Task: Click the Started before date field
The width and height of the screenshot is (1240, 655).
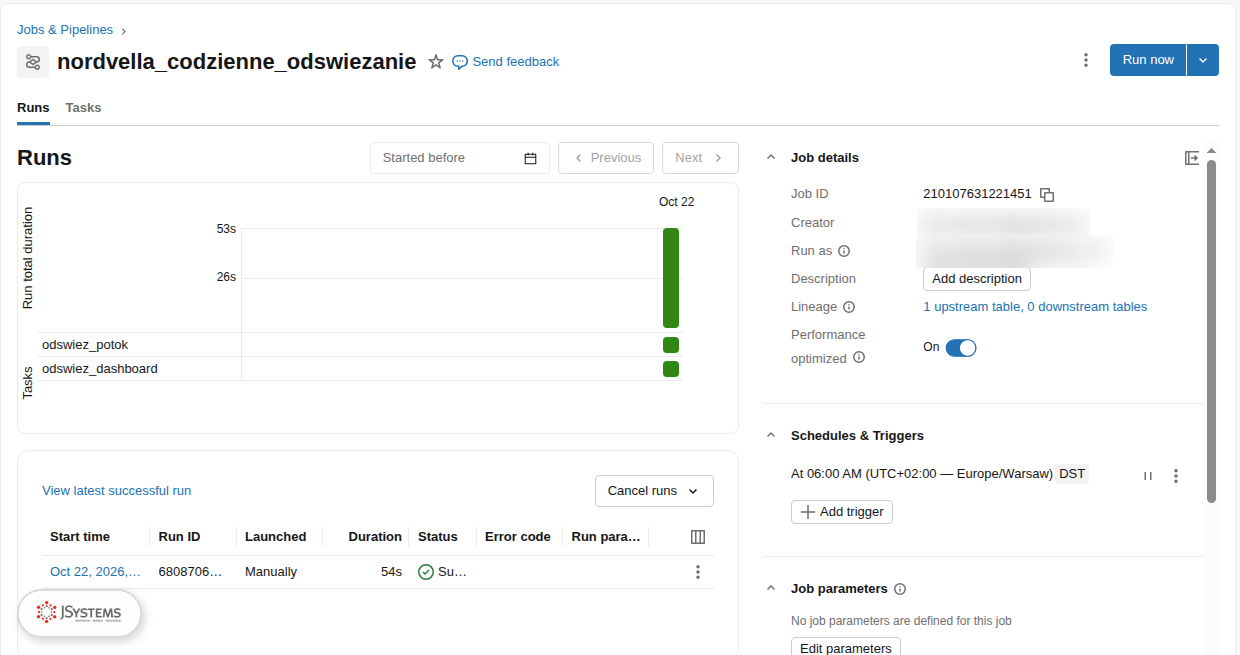Action: click(460, 158)
